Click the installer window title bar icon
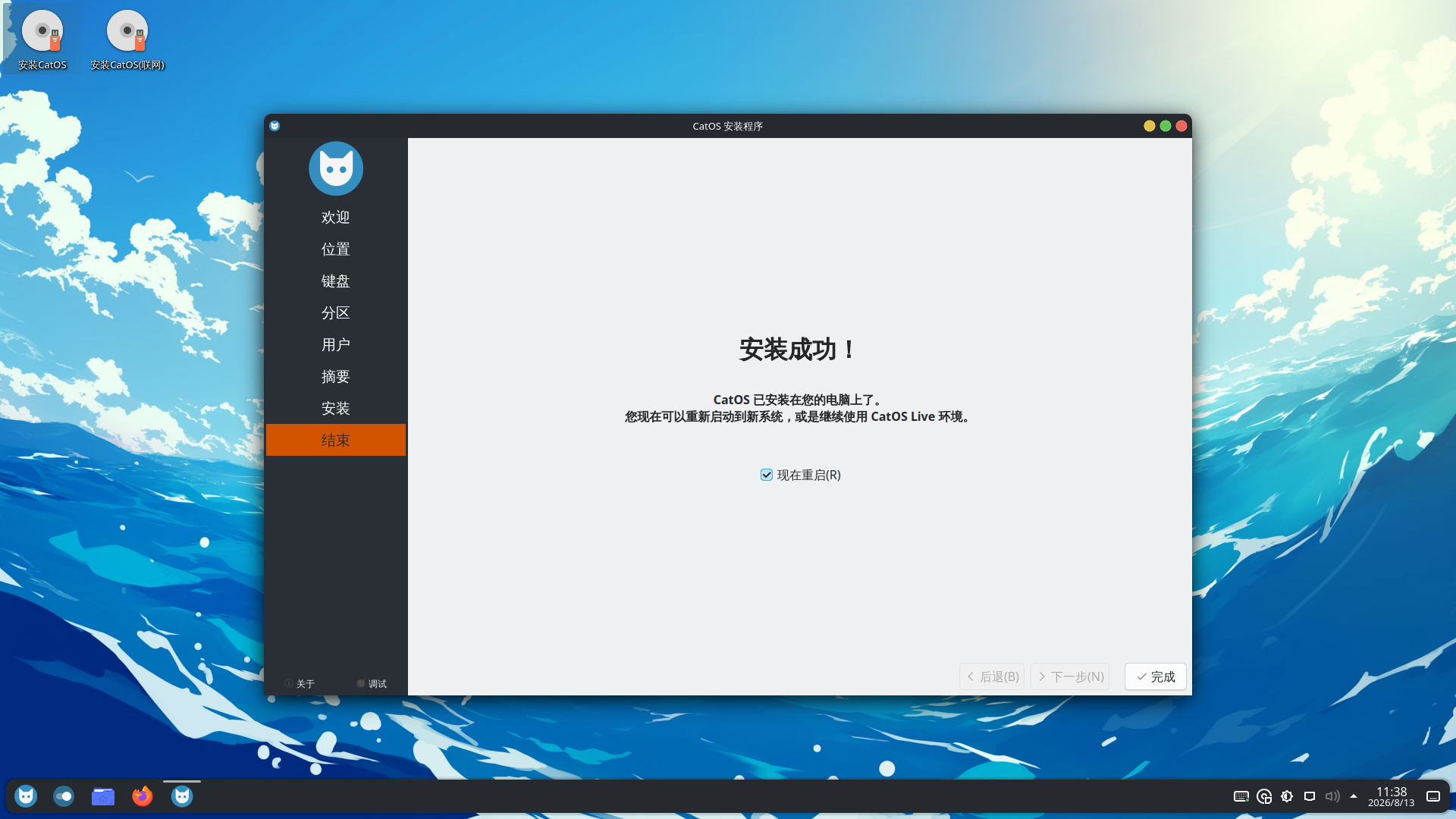Screen dimensions: 1456x819 click(275, 126)
